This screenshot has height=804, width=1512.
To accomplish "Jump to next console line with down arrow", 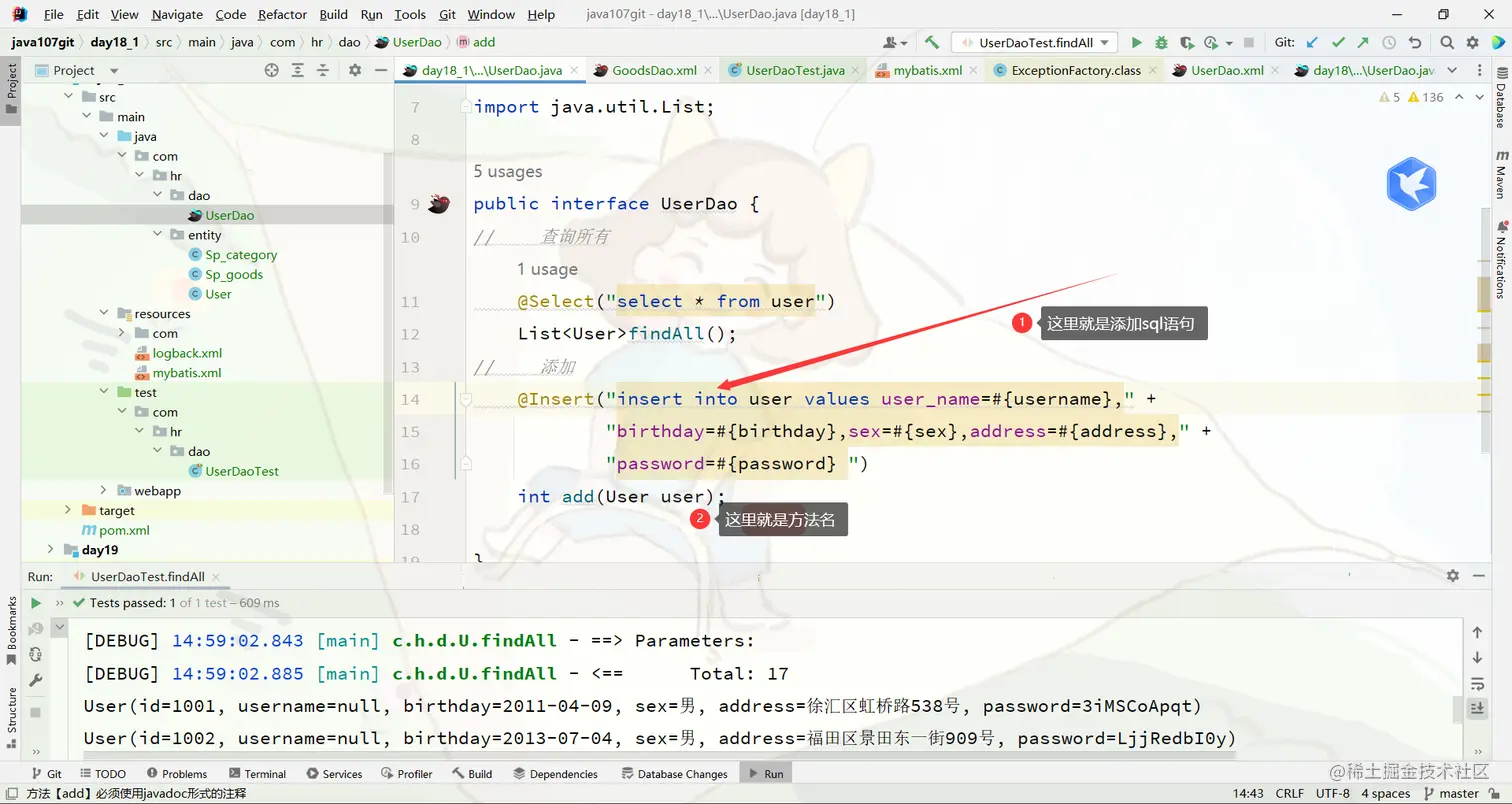I will click(x=1477, y=658).
